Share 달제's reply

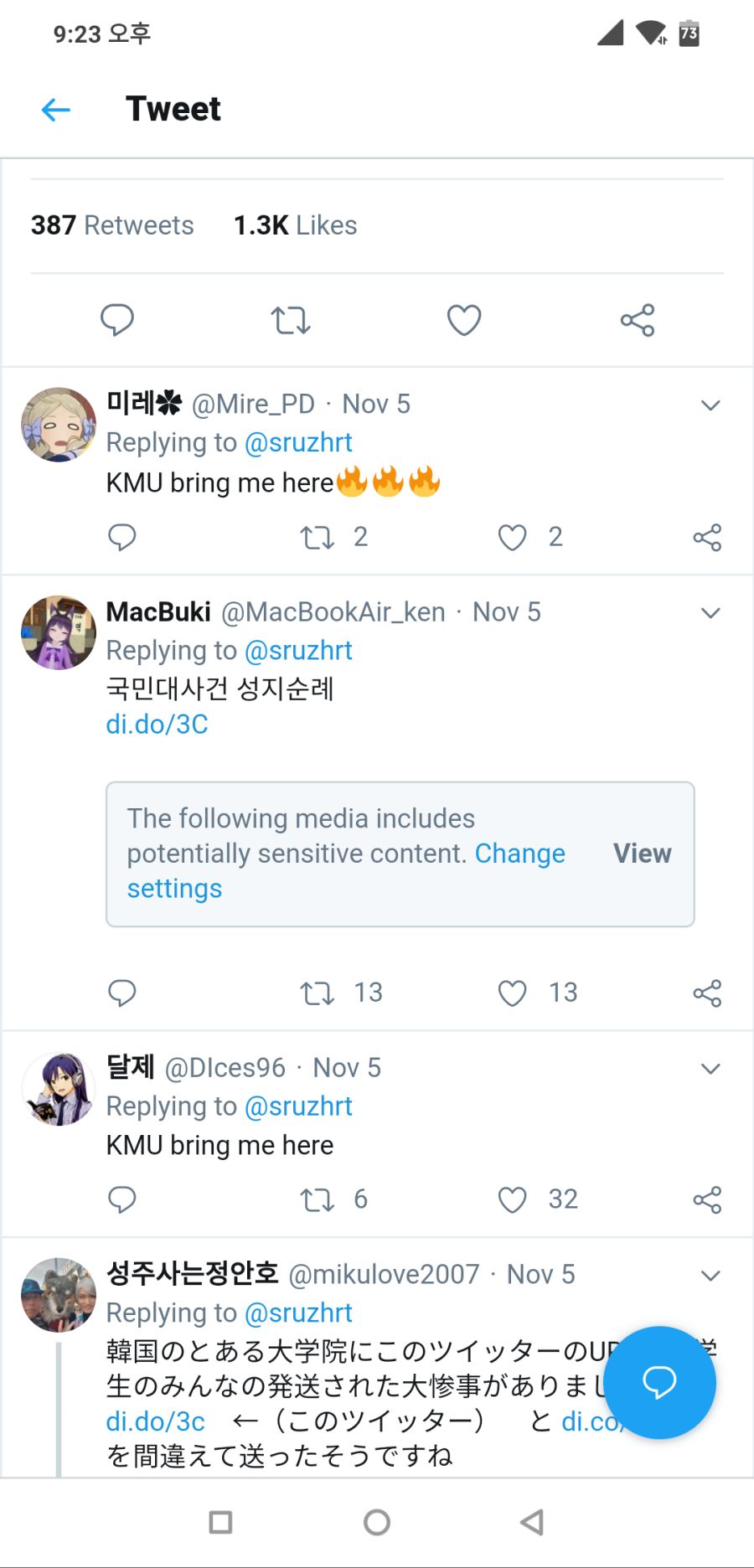706,1199
